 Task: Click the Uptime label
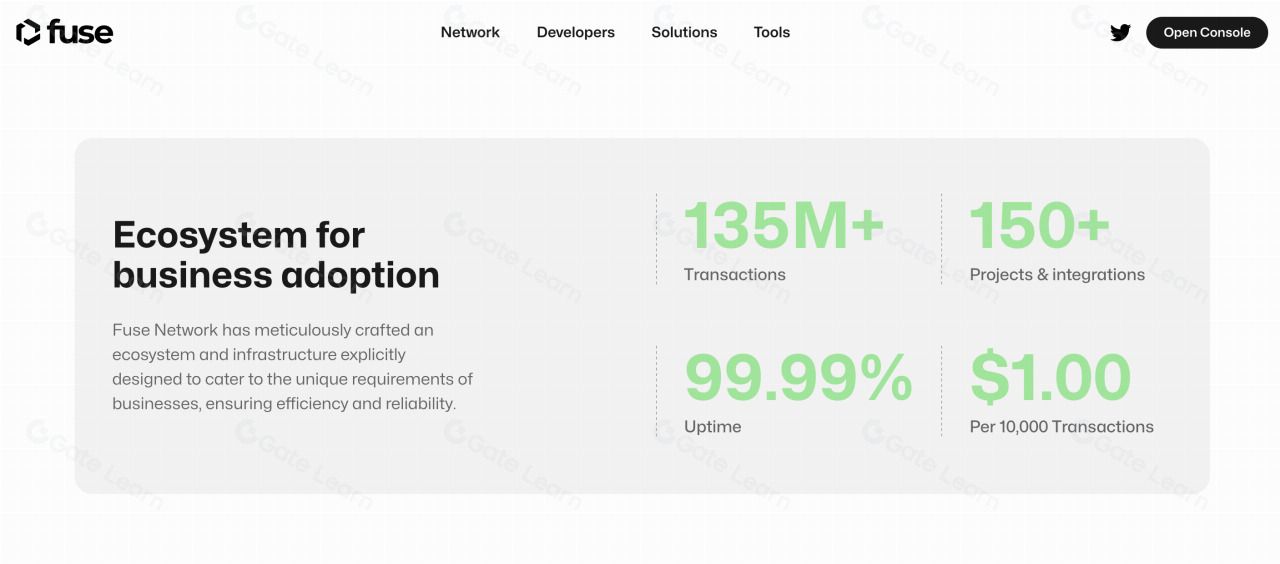tap(713, 427)
